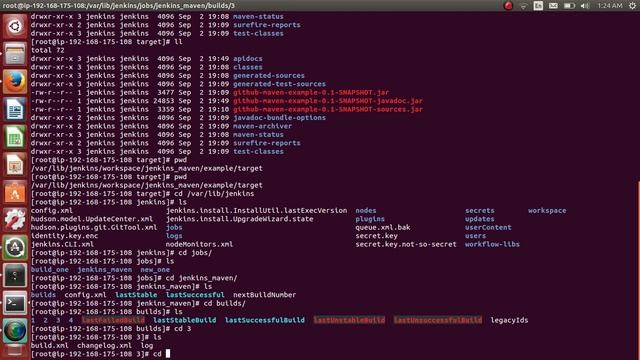Select the lastUnstableBuild broken link

tap(349, 320)
